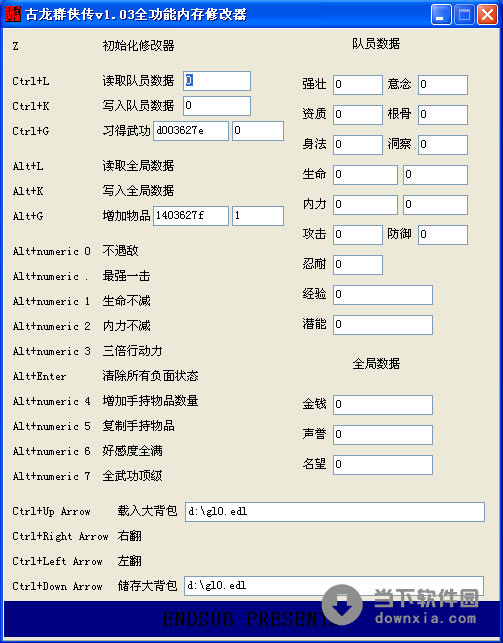Click the ENDSUB PRESENTS banner
This screenshot has height=643, width=503.
click(251, 619)
